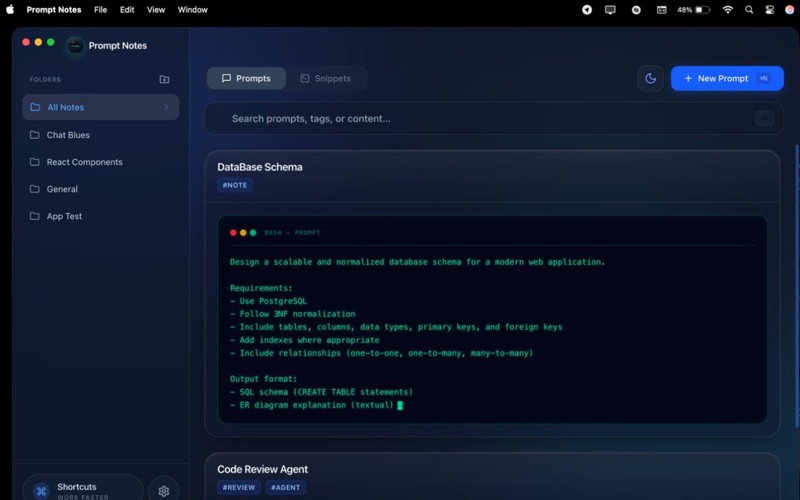Click the #REVIEW tag on Code Review Agent
Screen dimensions: 800x500
239,487
